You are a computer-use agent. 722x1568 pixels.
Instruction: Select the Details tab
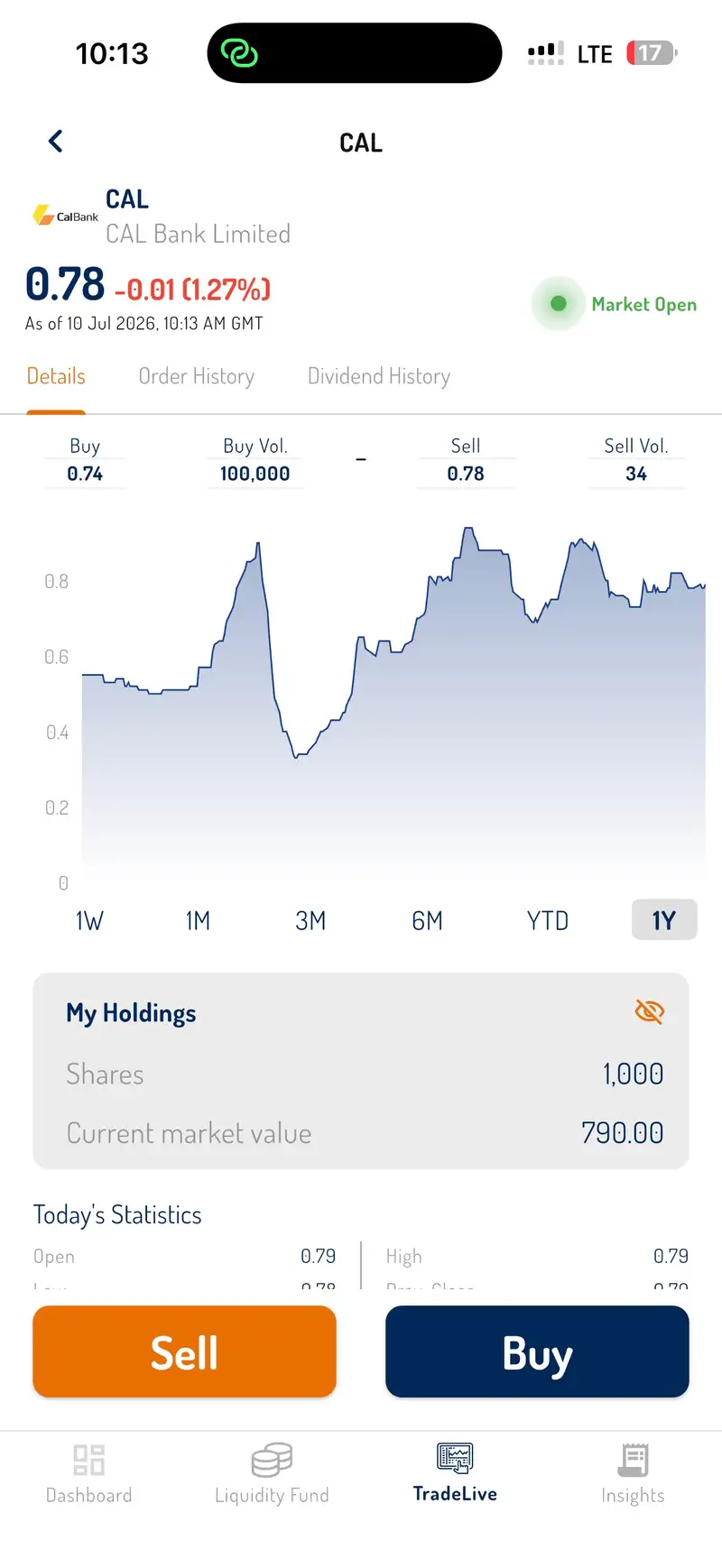click(56, 376)
